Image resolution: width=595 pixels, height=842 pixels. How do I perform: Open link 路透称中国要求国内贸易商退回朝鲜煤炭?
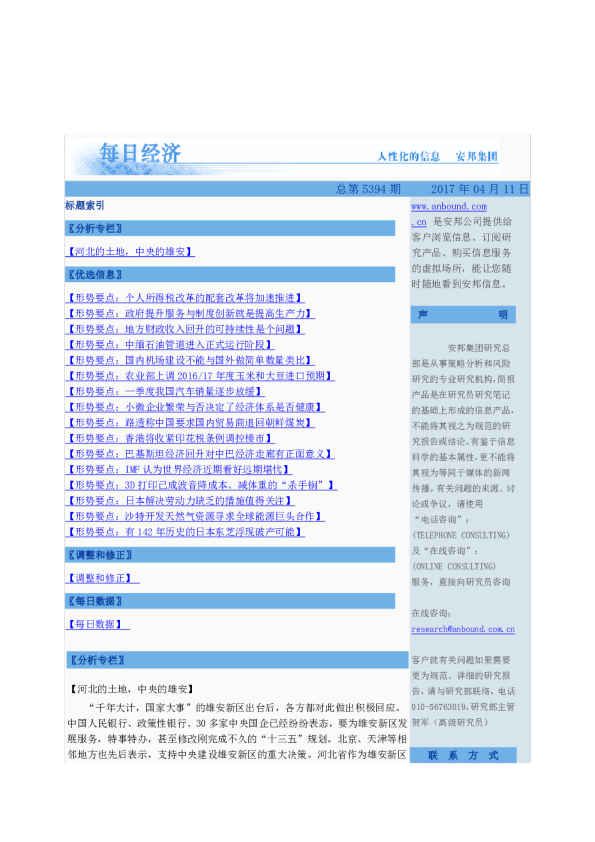tap(190, 423)
